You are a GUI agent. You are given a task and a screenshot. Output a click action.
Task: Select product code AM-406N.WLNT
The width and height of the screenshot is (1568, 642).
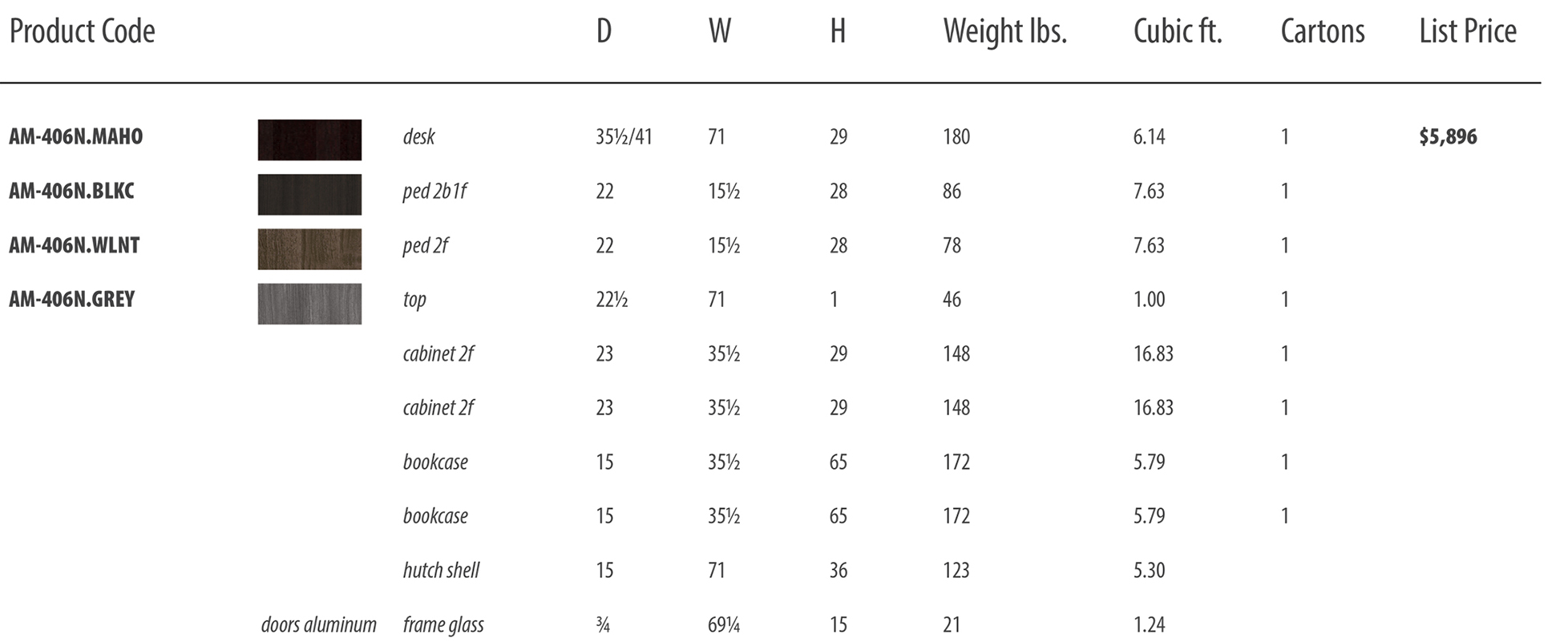75,245
